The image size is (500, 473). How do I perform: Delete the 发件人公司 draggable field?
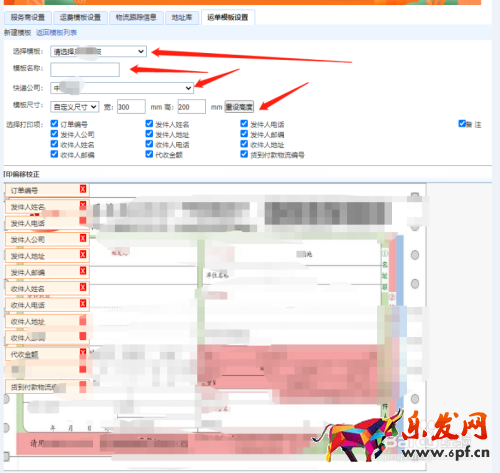[83, 238]
